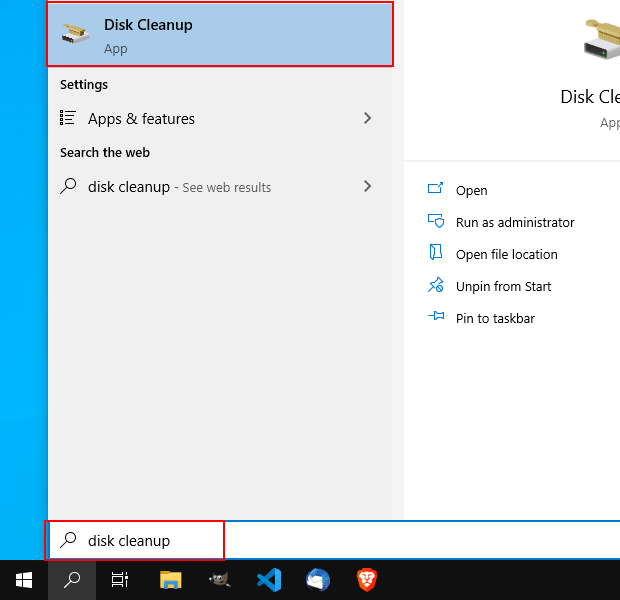Click the Pin to taskbar pin icon
Screen dimensions: 620x600
pyautogui.click(x=436, y=316)
